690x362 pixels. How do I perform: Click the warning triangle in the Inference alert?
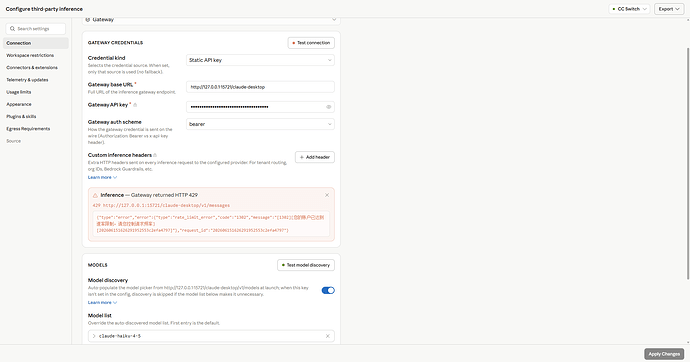coord(95,195)
